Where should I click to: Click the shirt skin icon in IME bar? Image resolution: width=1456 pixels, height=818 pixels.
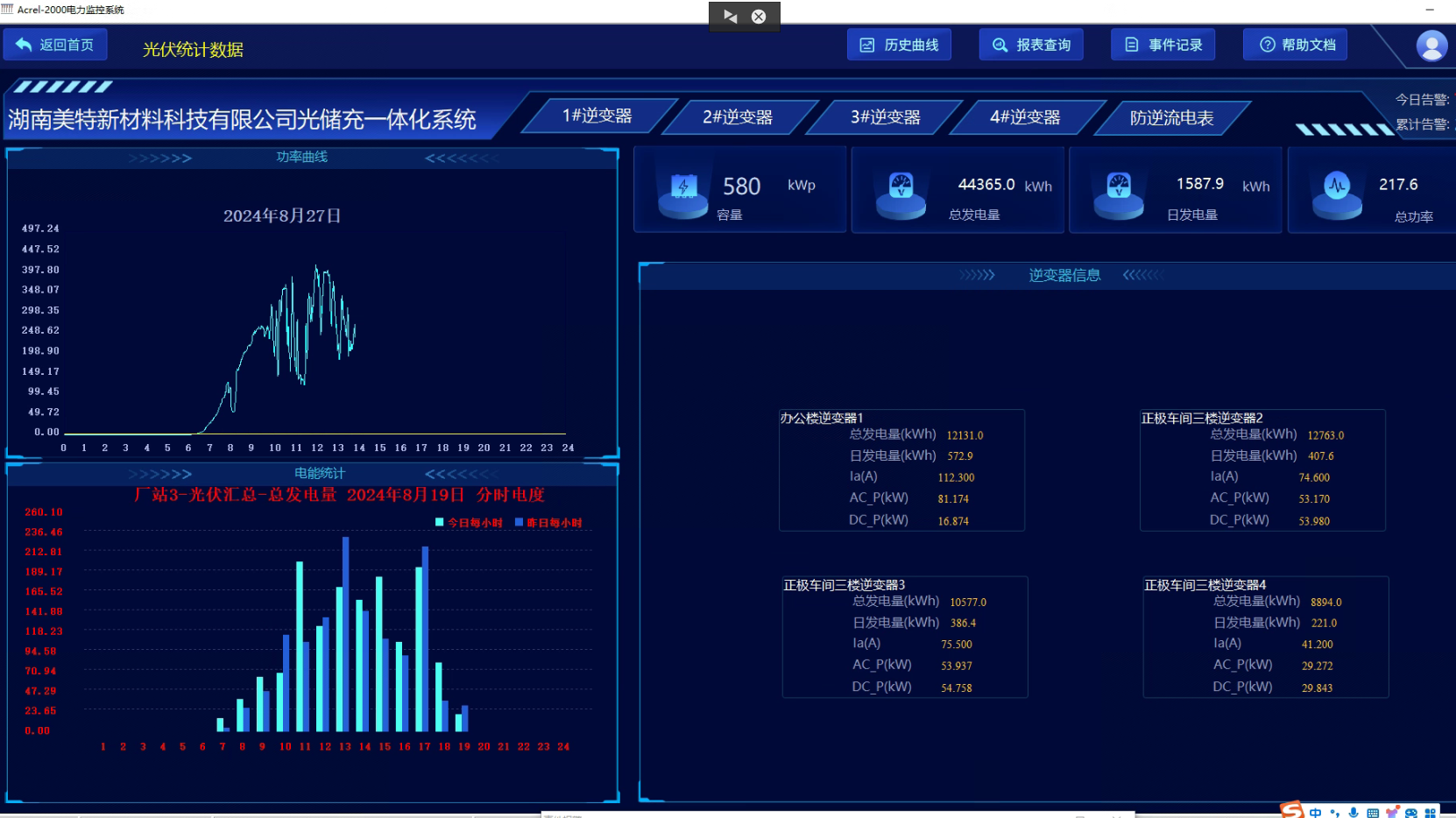[1392, 813]
